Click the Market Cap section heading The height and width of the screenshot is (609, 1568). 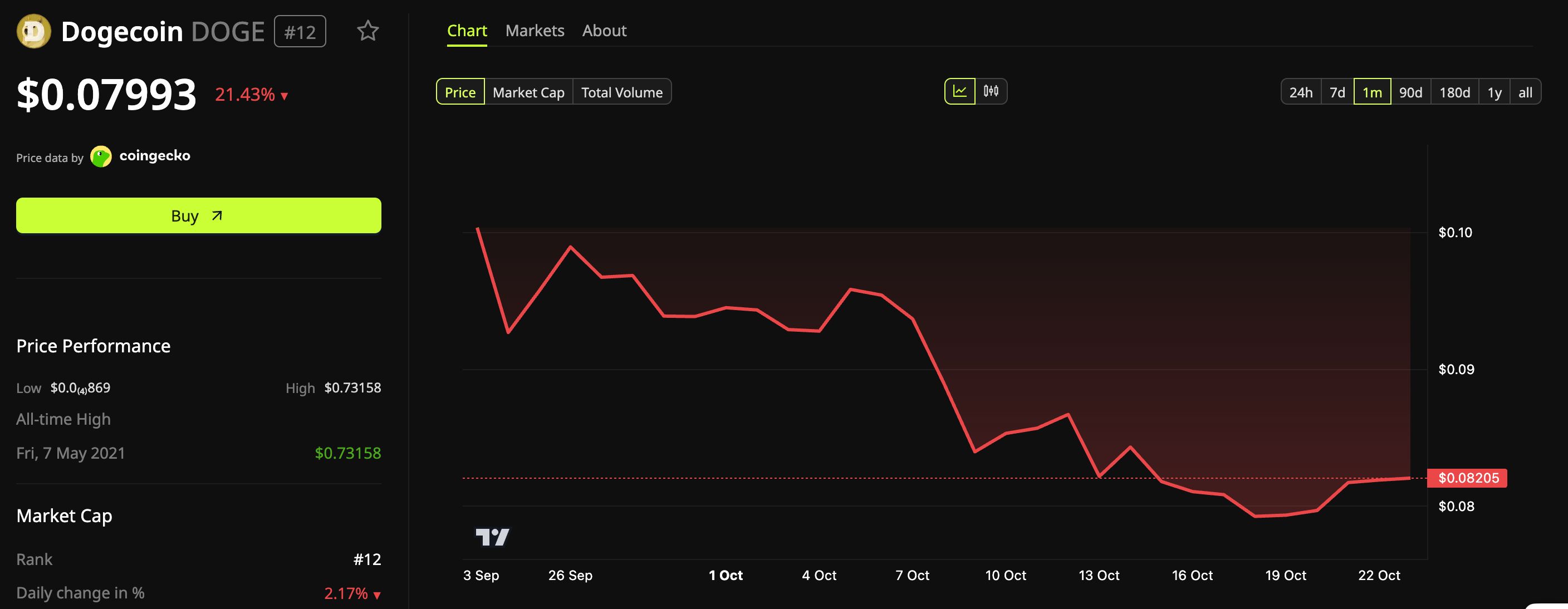64,516
